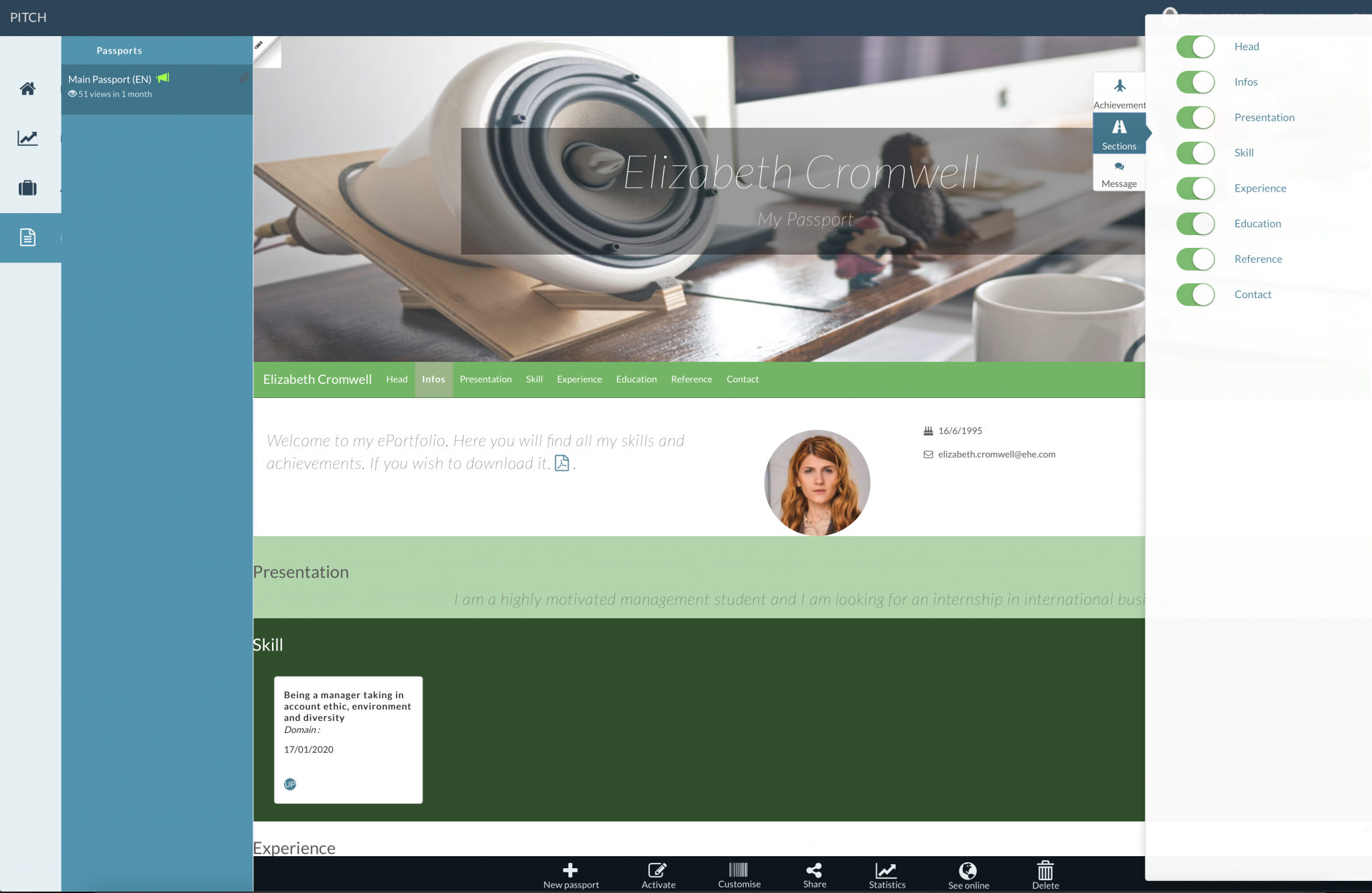Select the document passport icon in sidebar
This screenshot has height=893, width=1372.
tap(27, 237)
